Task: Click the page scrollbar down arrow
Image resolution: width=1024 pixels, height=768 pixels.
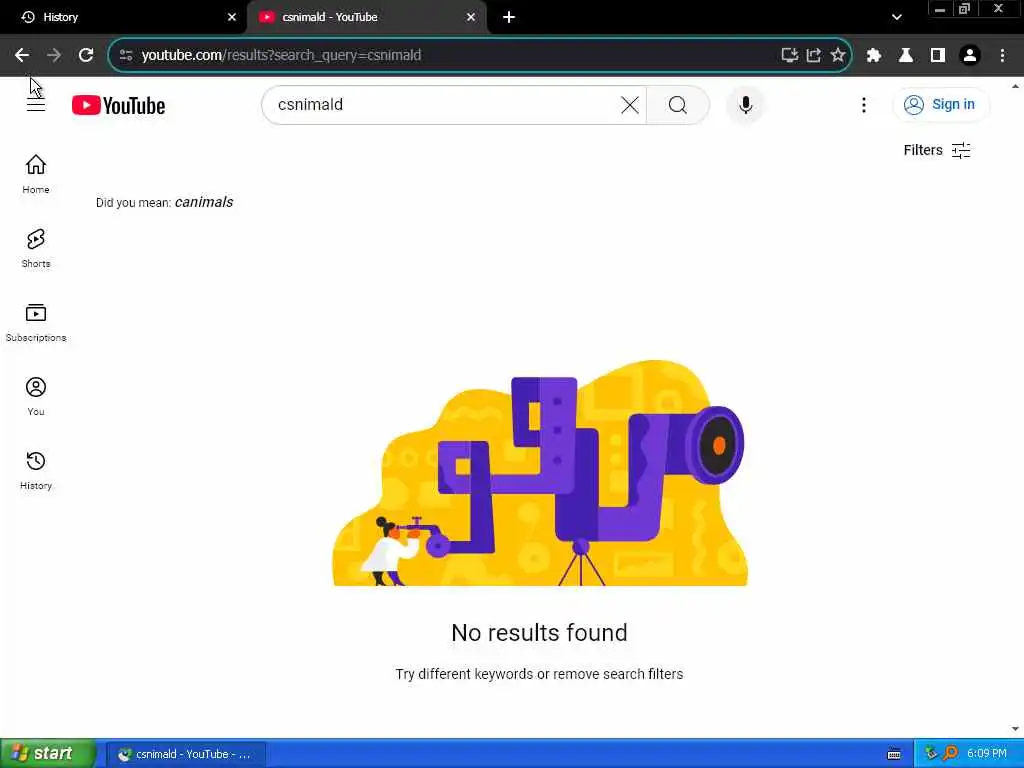Action: click(x=1015, y=729)
